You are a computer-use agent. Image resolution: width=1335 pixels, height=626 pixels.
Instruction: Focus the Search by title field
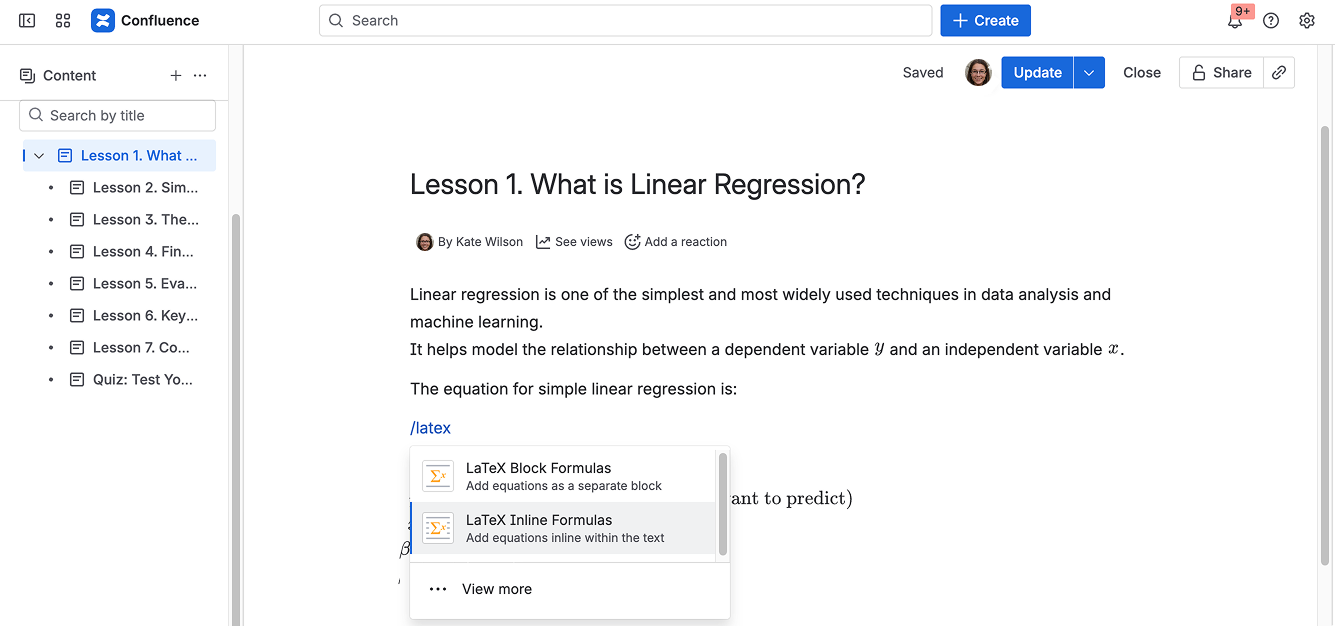[x=118, y=116]
